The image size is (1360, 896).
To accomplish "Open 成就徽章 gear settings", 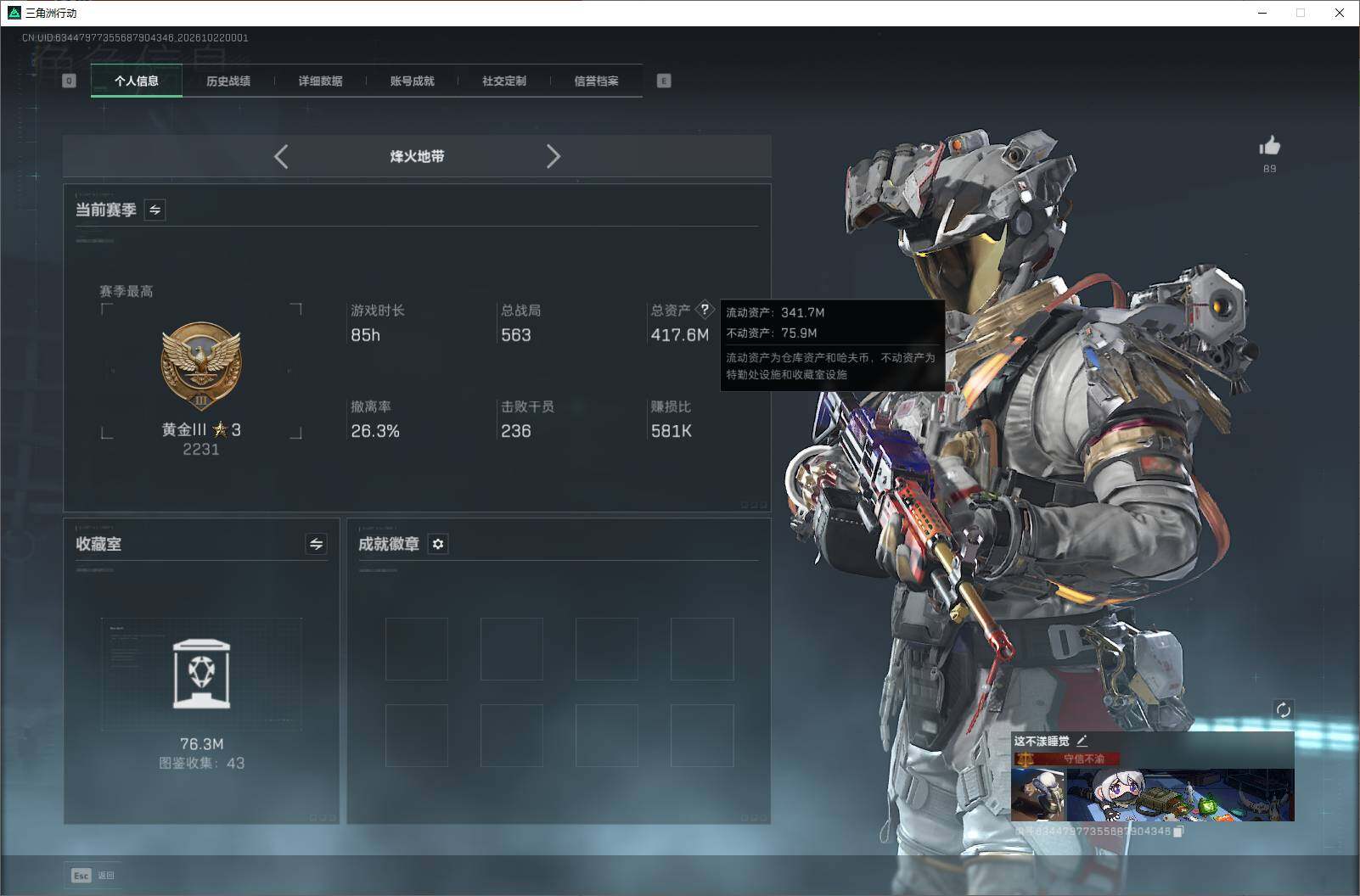I will pyautogui.click(x=438, y=544).
